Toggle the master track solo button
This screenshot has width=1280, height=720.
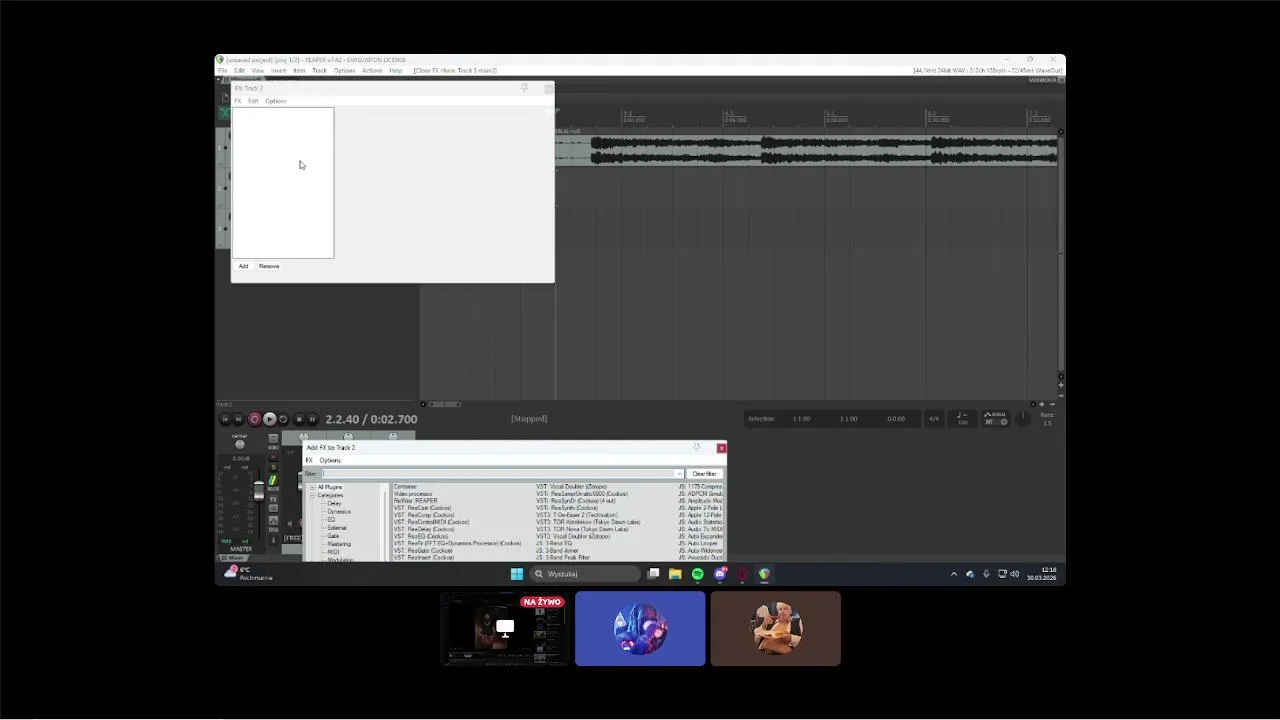[274, 467]
